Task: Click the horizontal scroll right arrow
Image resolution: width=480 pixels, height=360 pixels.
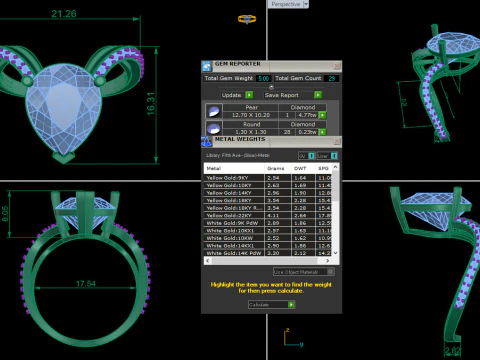Action: pyautogui.click(x=328, y=261)
